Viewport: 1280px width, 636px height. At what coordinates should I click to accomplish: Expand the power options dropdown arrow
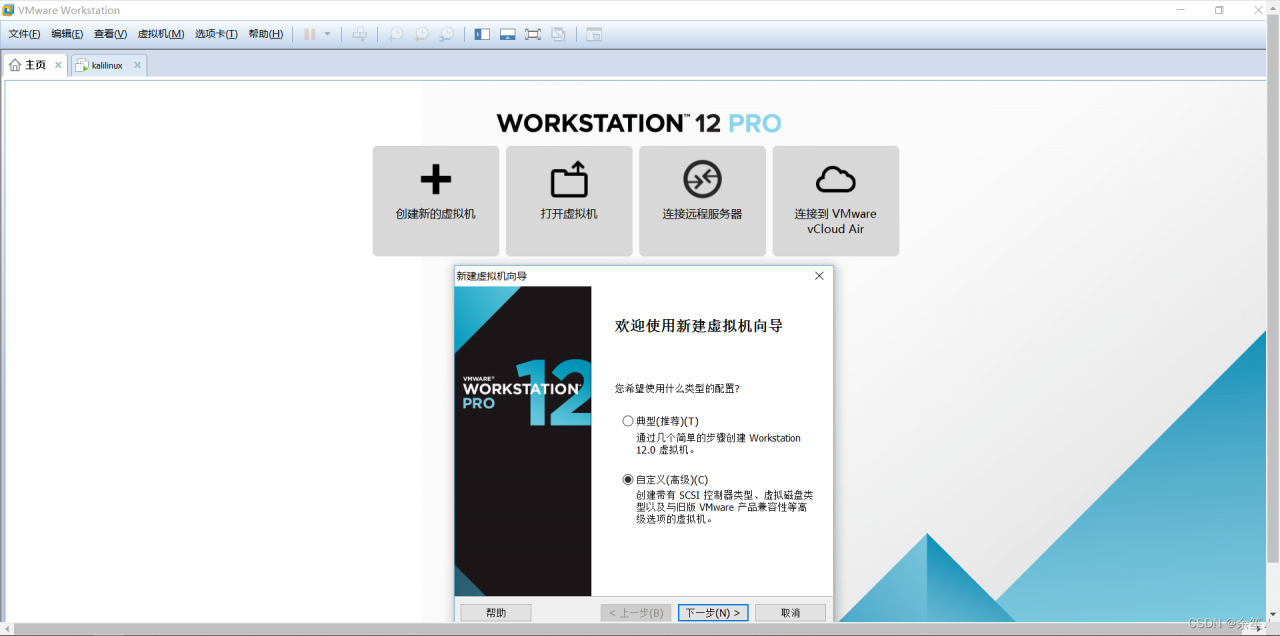[327, 34]
